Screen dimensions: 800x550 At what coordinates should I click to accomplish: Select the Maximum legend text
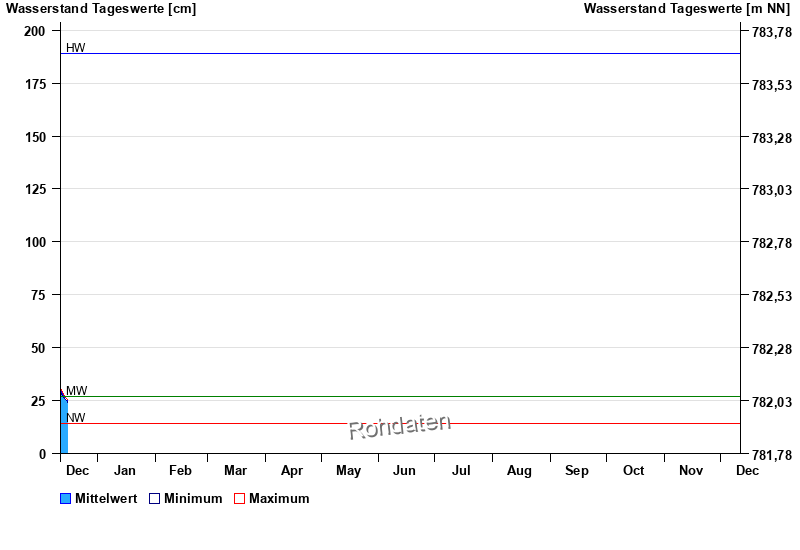[x=279, y=498]
